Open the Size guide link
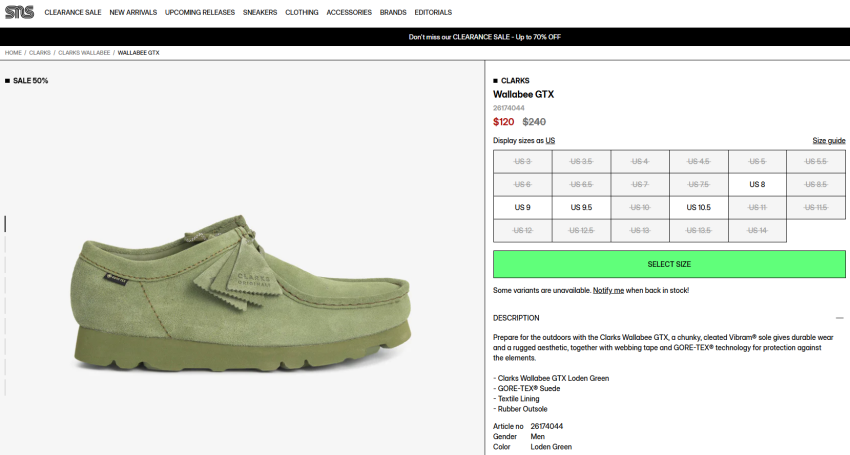The height and width of the screenshot is (455, 850). click(828, 140)
